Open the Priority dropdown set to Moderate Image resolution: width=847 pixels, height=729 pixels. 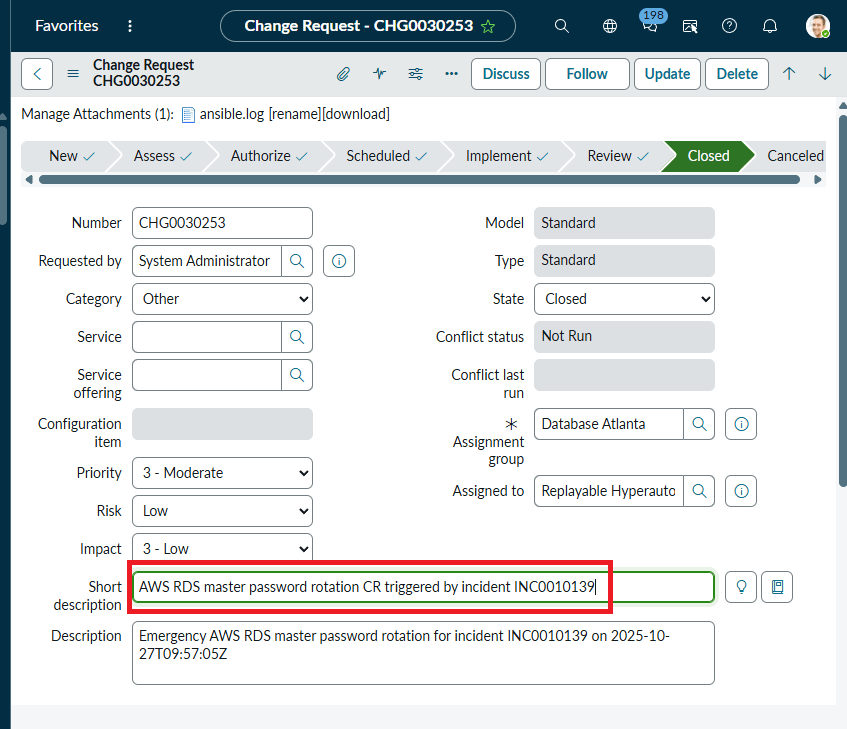tap(222, 473)
